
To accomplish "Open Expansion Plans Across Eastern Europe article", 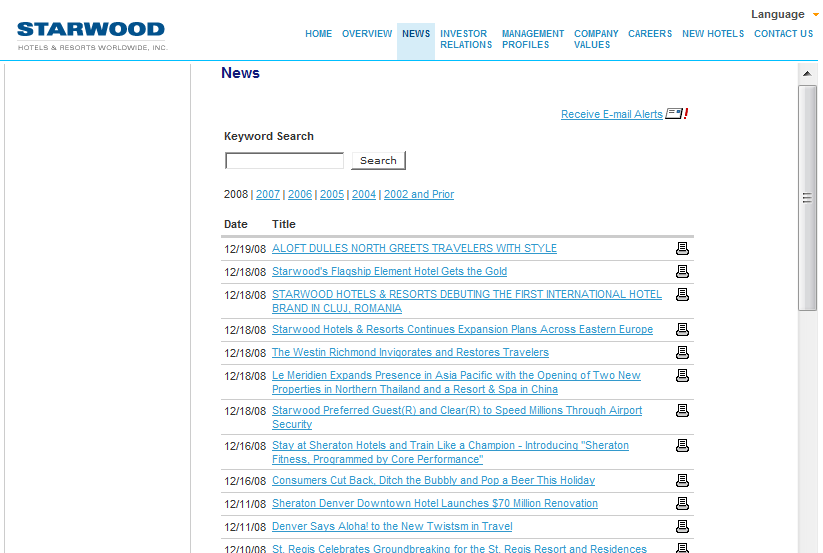I will pyautogui.click(x=462, y=329).
